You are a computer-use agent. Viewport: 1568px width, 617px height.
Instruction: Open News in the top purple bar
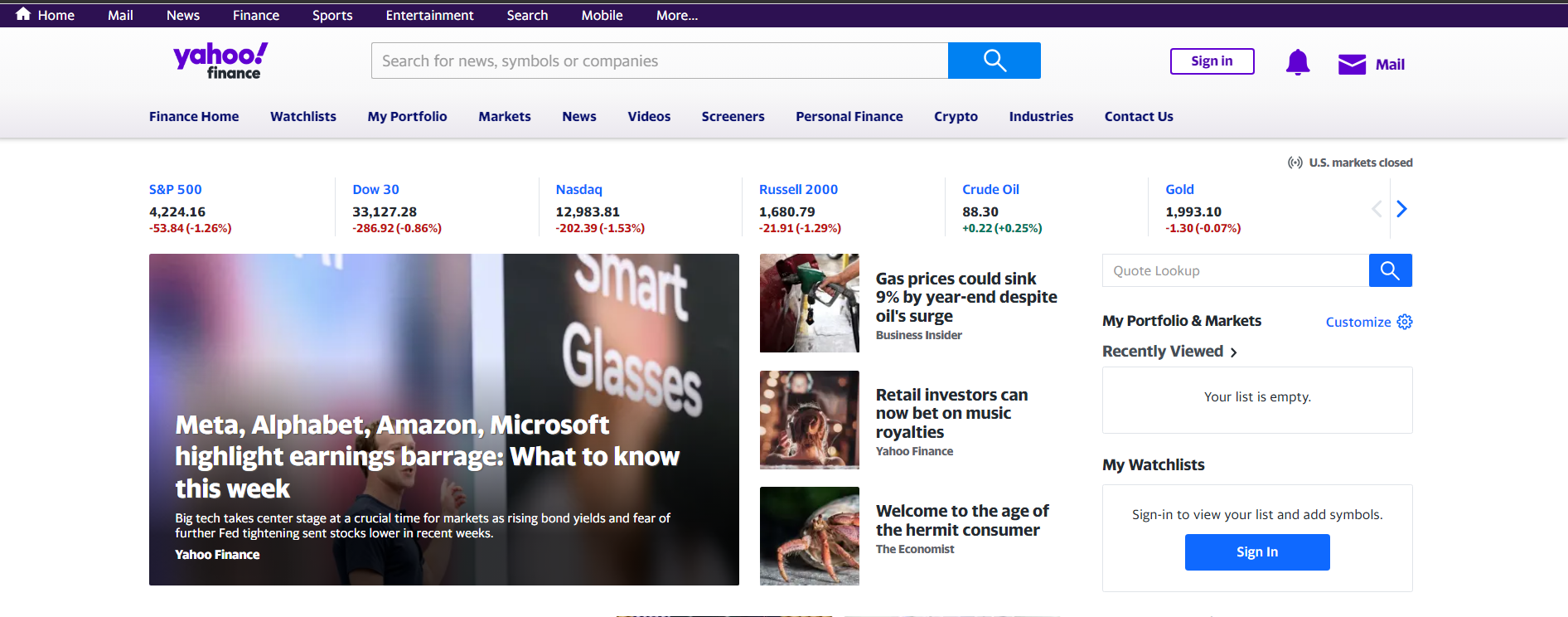point(183,15)
